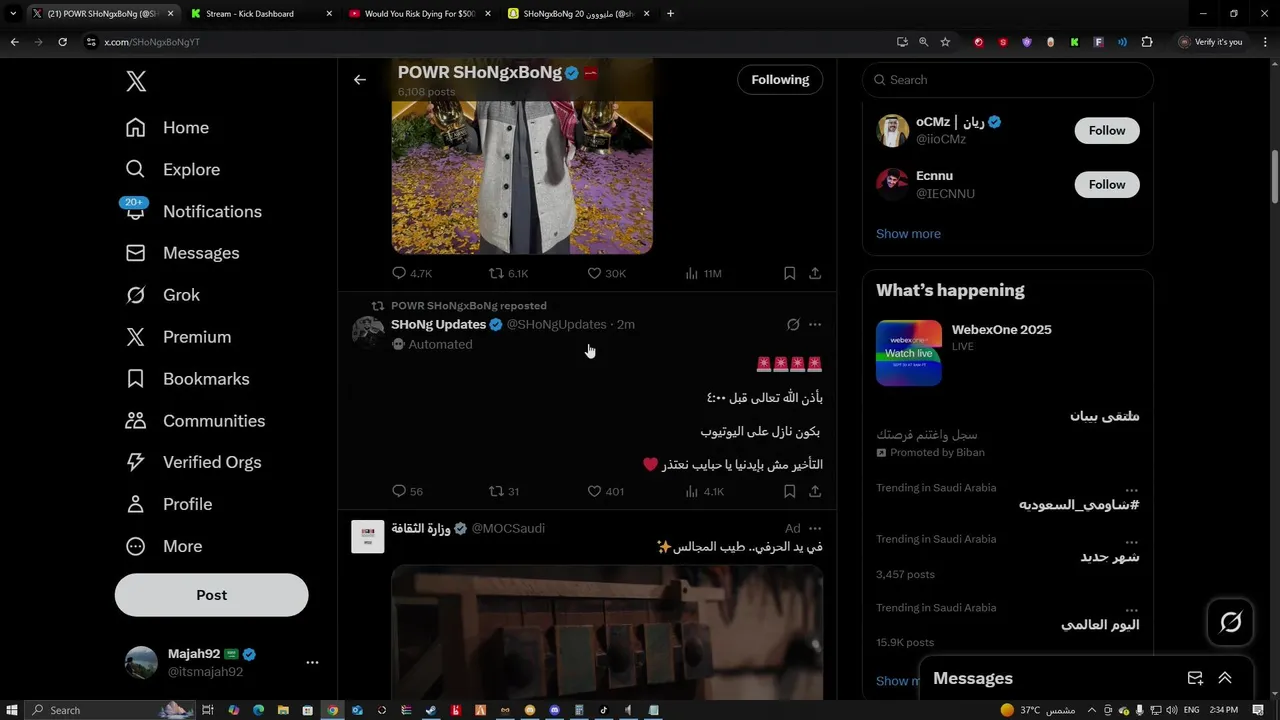Switch to the Stream - Kick Dashboard tab
This screenshot has height=720, width=1280.
(260, 14)
